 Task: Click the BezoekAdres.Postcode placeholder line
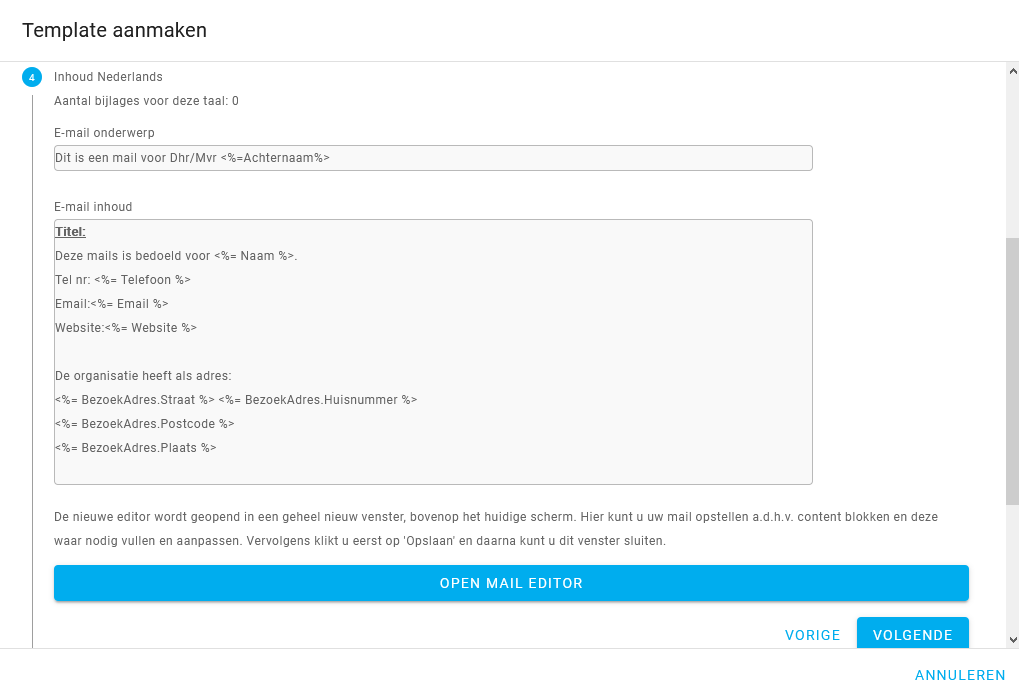click(x=145, y=424)
